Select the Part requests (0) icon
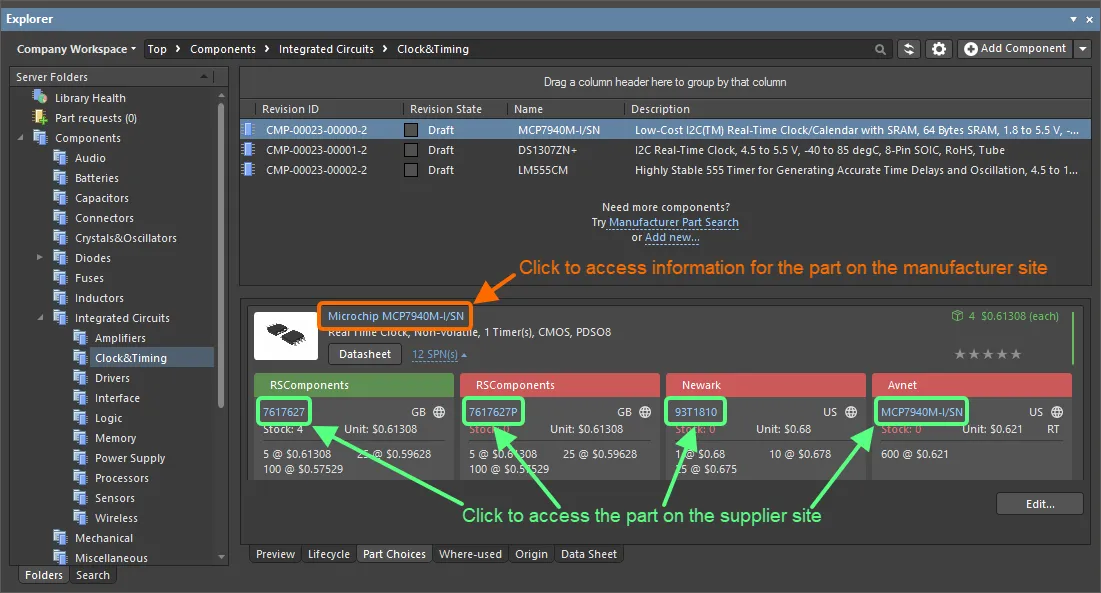 coord(40,117)
